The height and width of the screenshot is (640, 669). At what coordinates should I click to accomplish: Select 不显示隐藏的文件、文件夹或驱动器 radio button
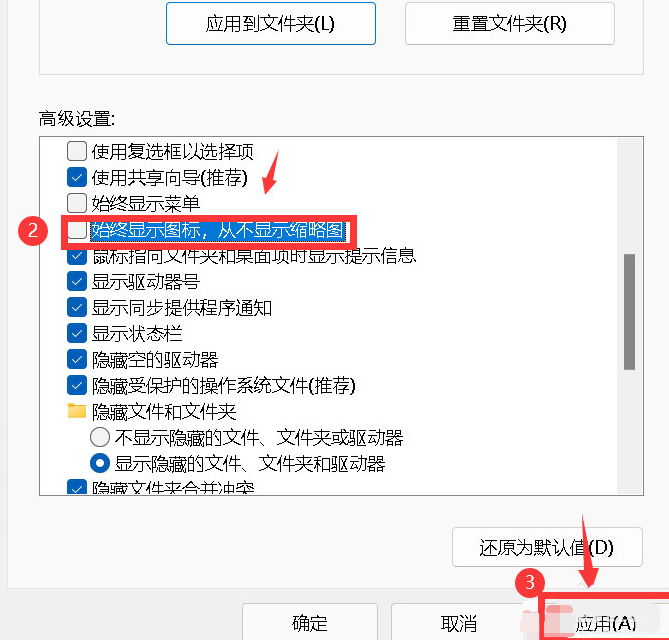[100, 437]
